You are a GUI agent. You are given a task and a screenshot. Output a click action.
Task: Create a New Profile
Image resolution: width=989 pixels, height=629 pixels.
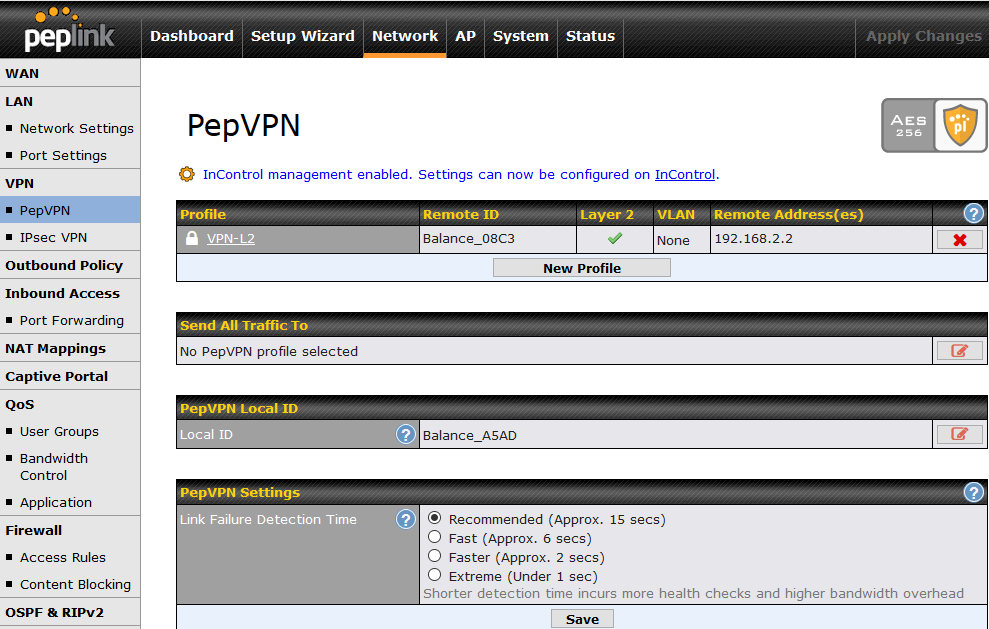click(582, 268)
